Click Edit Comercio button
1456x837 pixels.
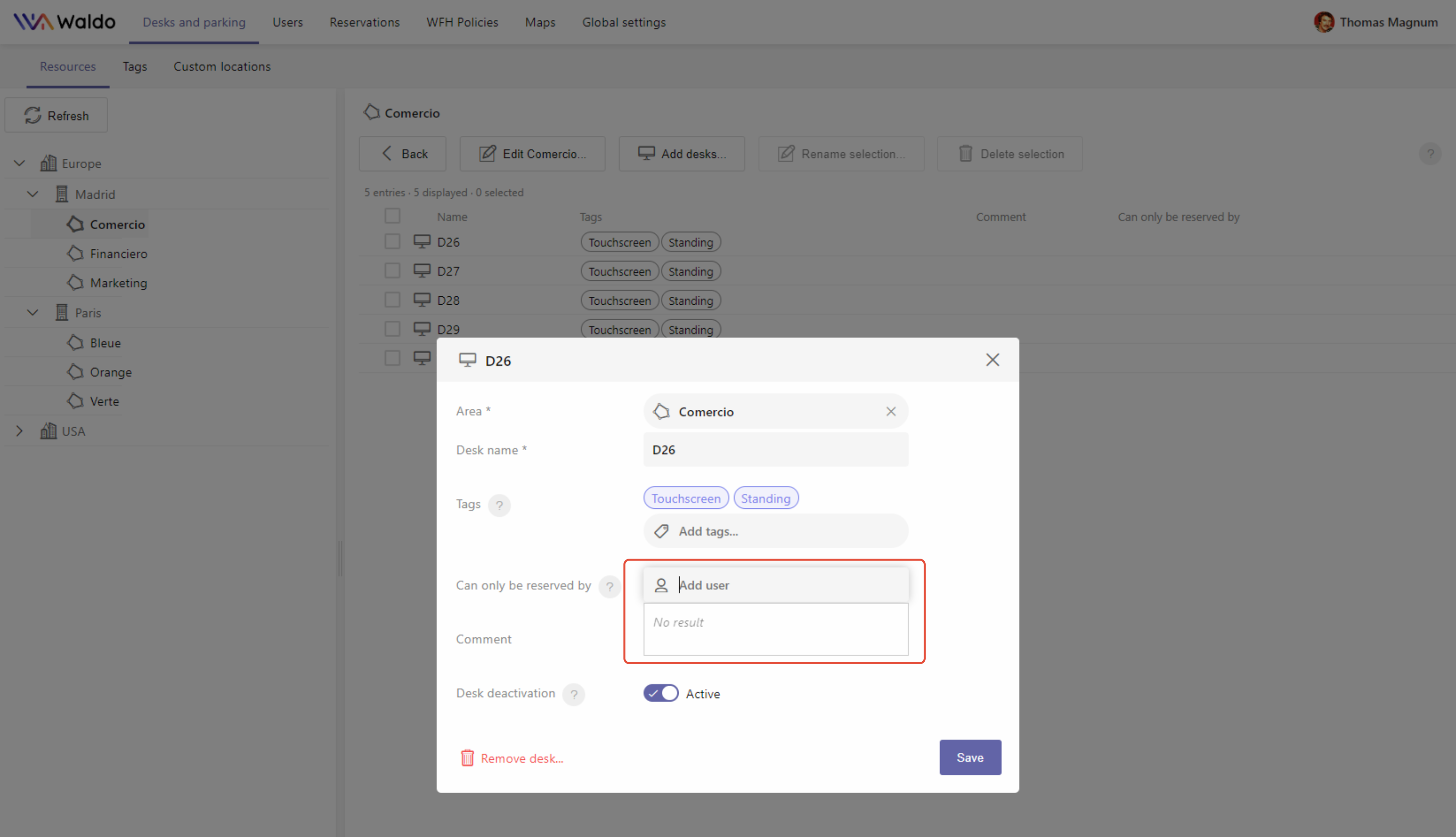(x=532, y=154)
